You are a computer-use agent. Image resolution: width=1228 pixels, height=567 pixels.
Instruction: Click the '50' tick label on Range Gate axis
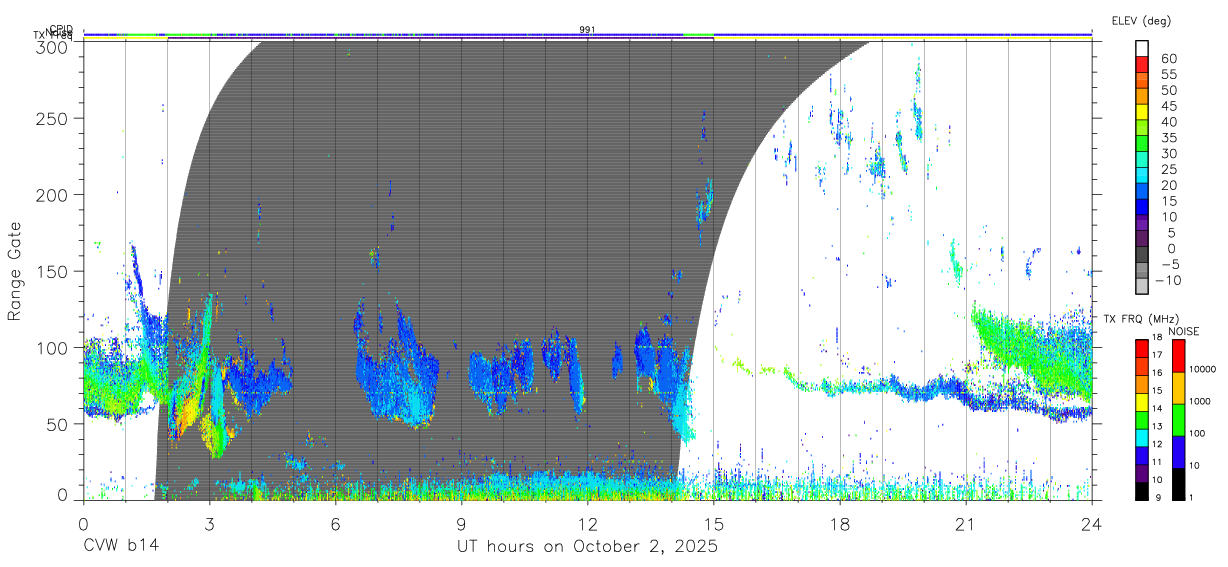[x=58, y=424]
